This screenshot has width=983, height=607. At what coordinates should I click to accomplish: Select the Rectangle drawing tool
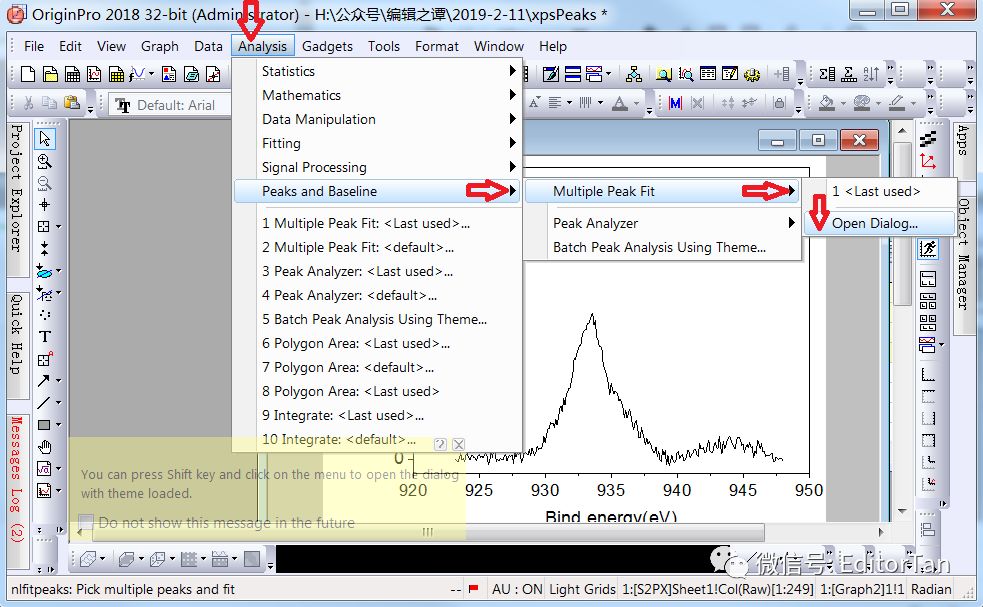point(44,425)
